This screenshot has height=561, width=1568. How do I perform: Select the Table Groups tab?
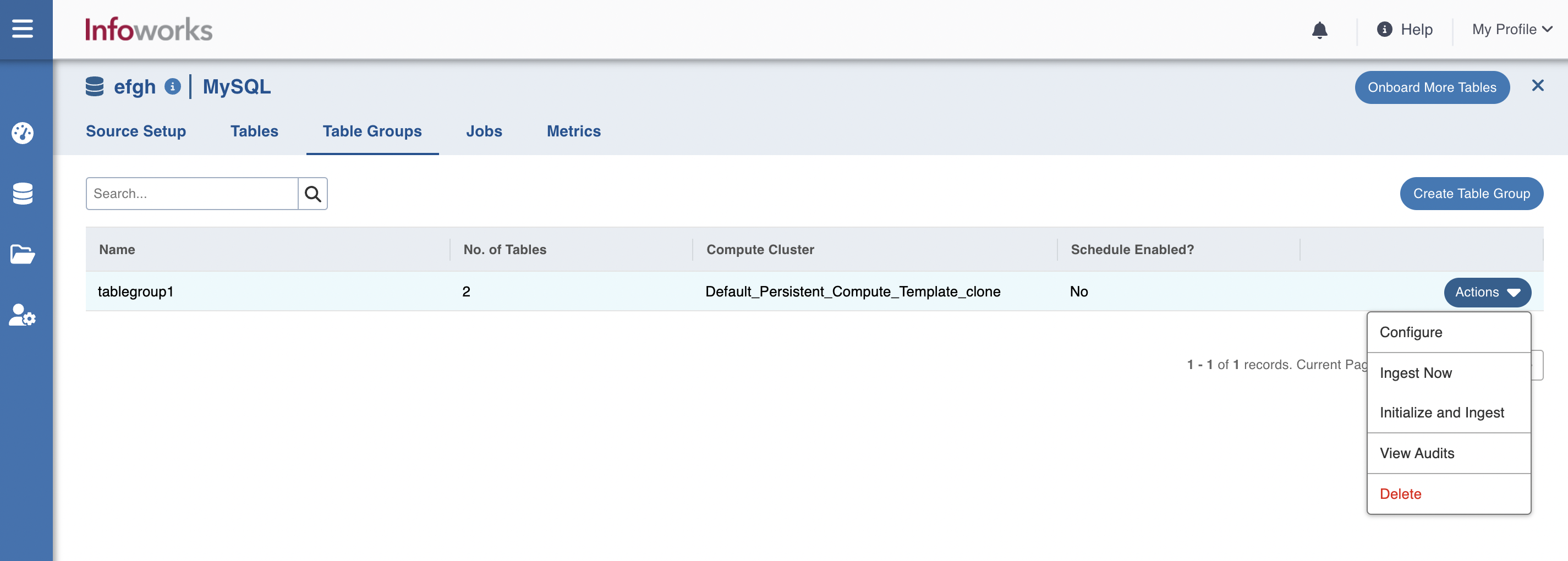tap(372, 131)
